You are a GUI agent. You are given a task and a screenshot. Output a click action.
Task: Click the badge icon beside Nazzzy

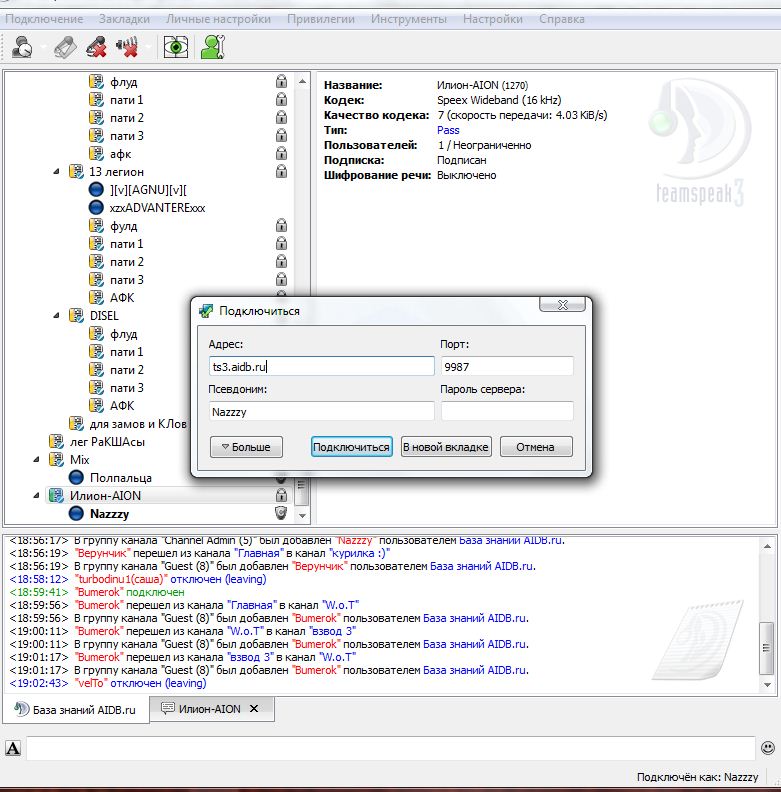click(281, 513)
